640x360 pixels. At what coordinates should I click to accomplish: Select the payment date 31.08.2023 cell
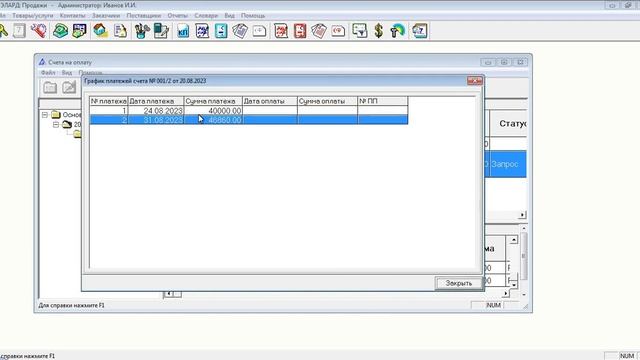156,120
